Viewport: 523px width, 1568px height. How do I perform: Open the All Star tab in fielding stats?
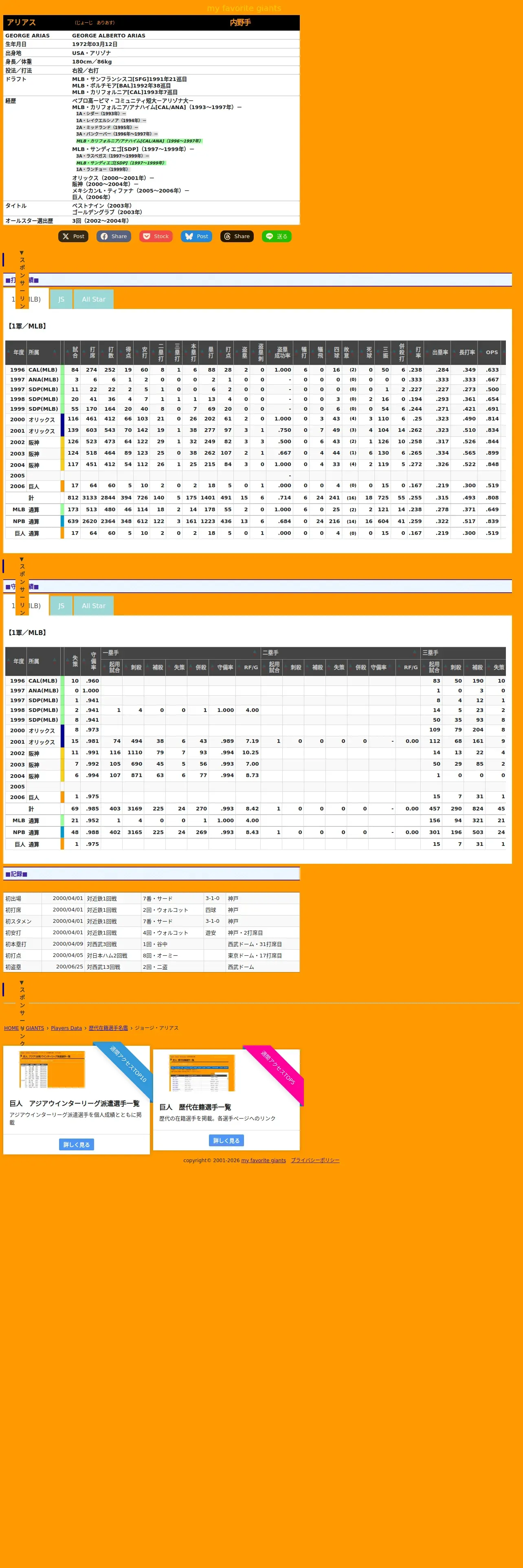tap(93, 606)
